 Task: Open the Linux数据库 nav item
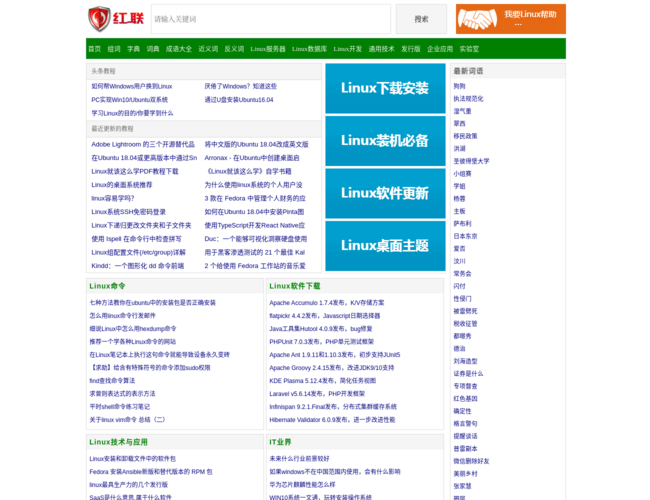coord(309,49)
